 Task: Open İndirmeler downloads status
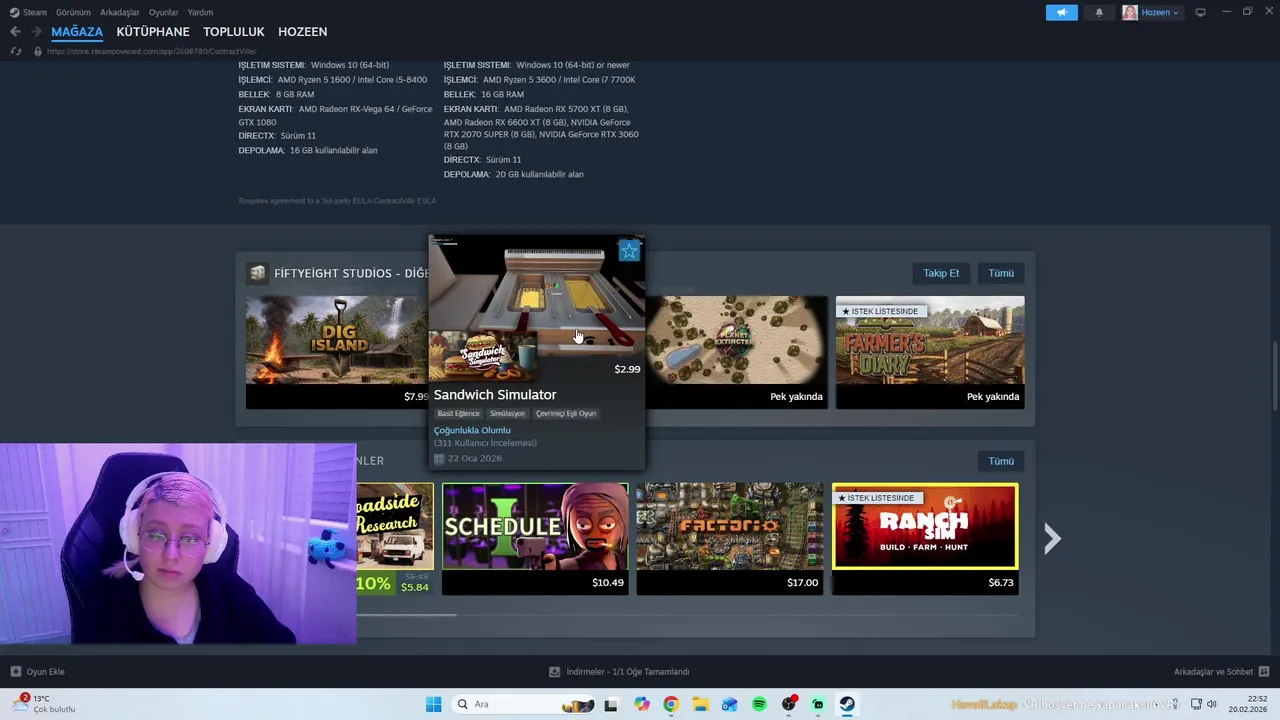[620, 672]
